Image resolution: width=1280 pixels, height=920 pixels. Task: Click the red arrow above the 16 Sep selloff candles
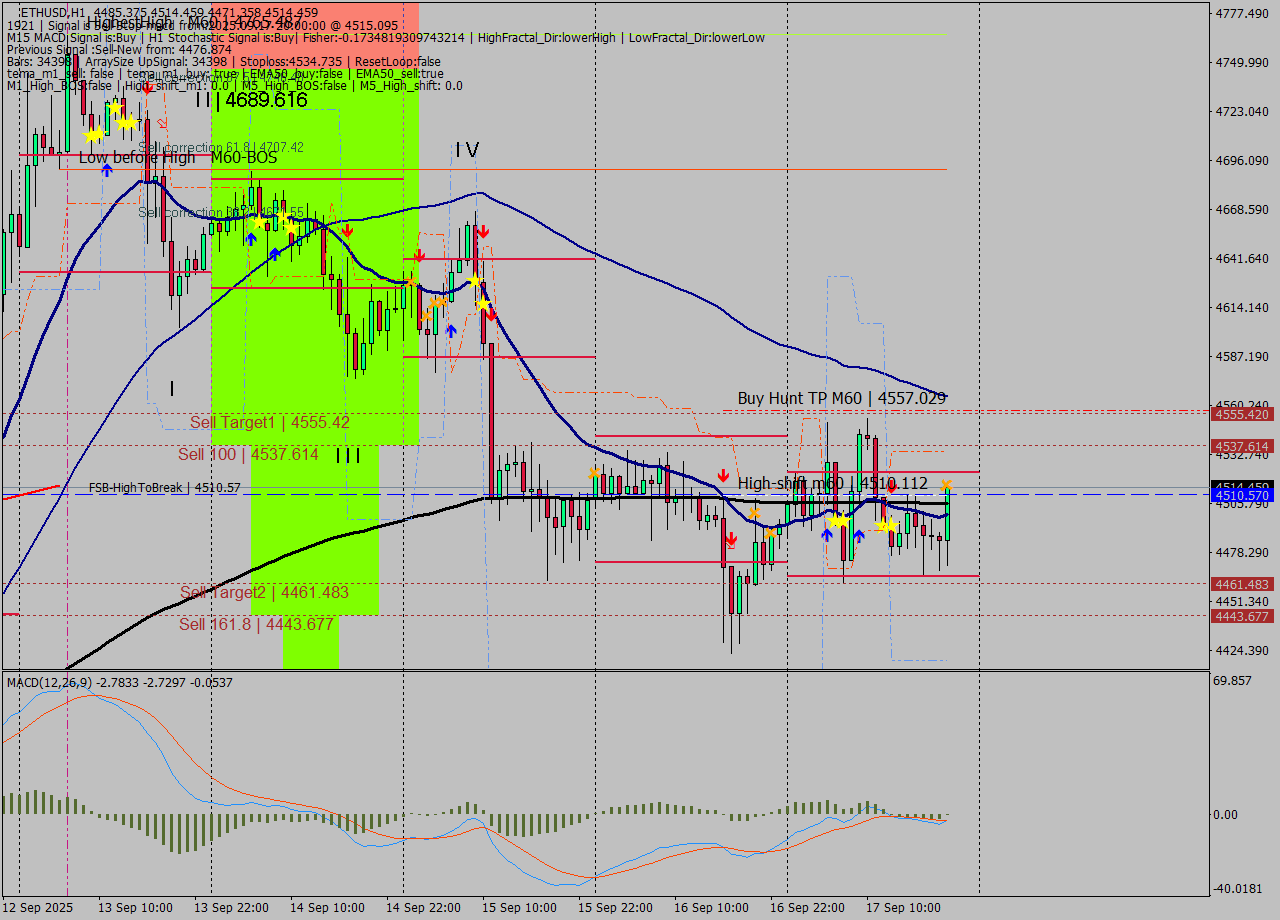coord(731,537)
